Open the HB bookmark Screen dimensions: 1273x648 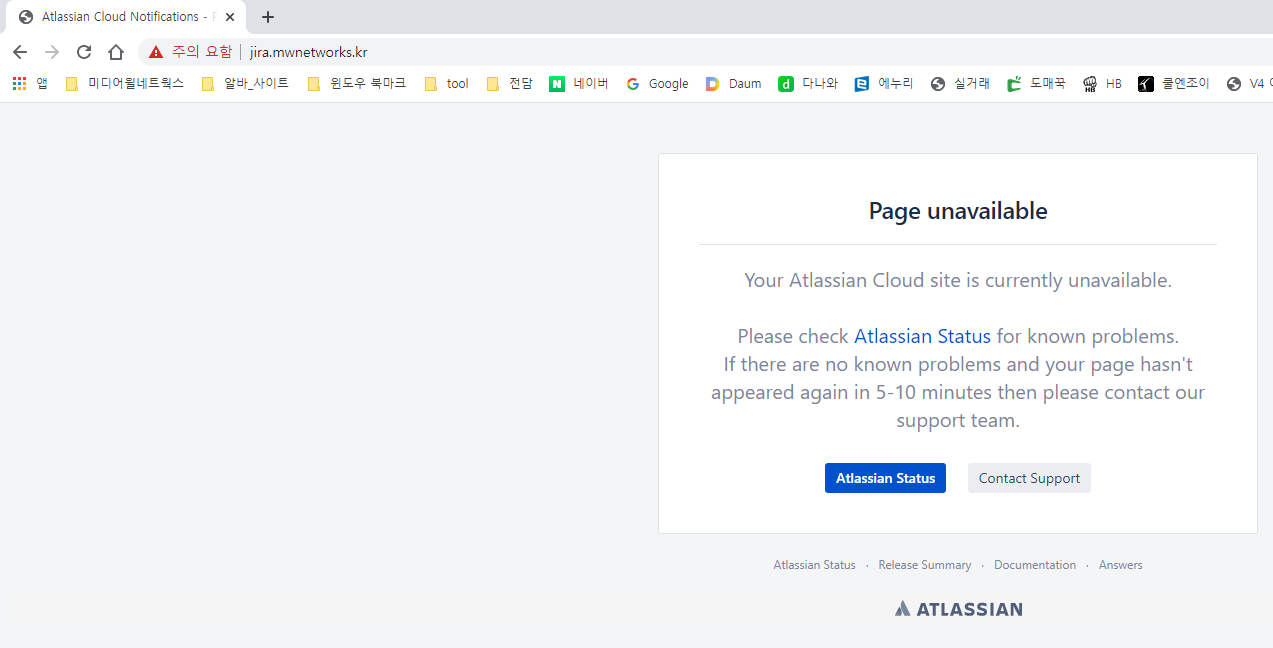[1103, 84]
